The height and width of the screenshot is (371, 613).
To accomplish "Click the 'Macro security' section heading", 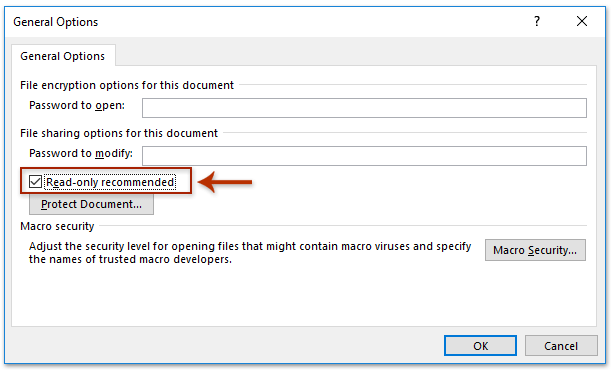I will coord(57,226).
